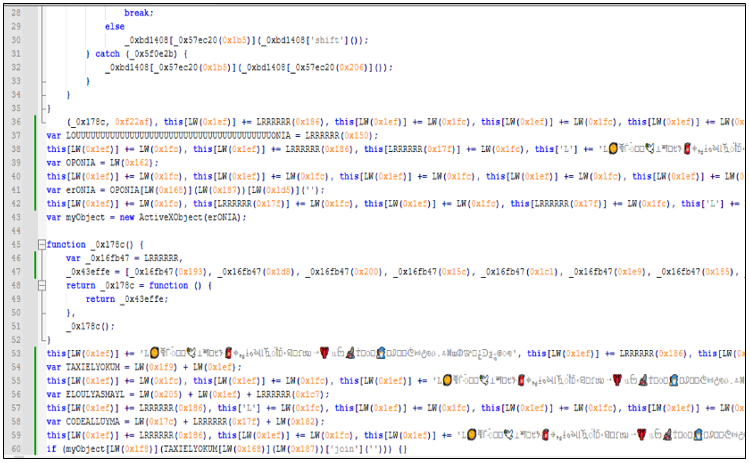This screenshot has width=749, height=463.
Task: Collapse the fold at 'return _0x178c = function' line
Action: click(42, 286)
